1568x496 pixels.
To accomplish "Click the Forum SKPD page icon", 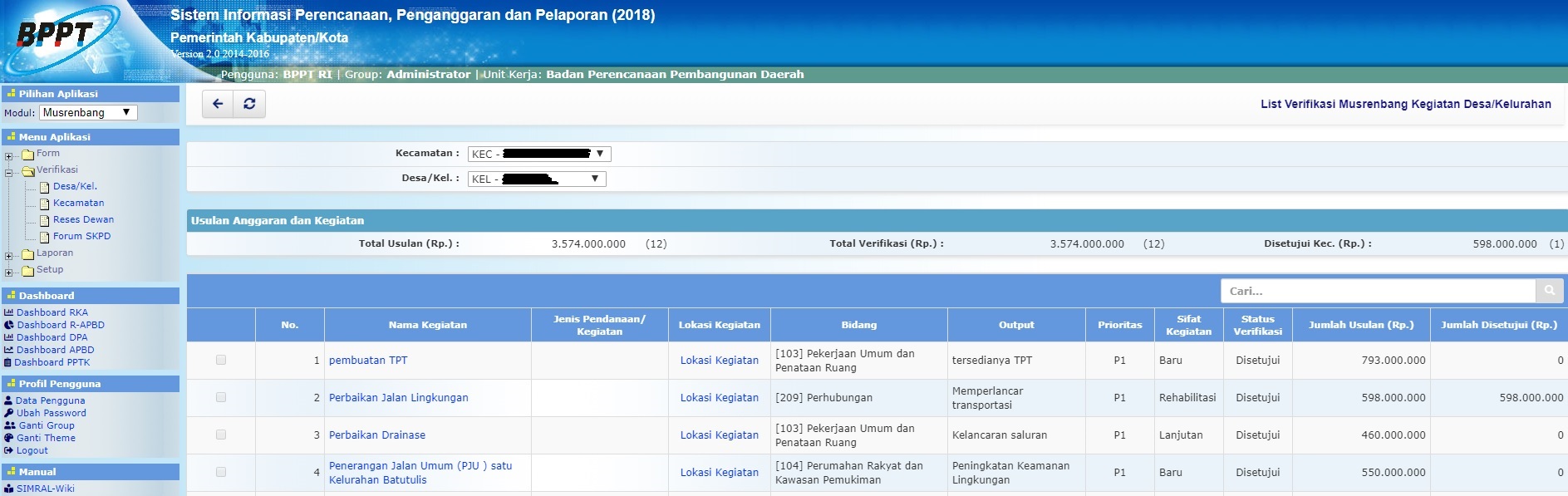I will coord(45,237).
